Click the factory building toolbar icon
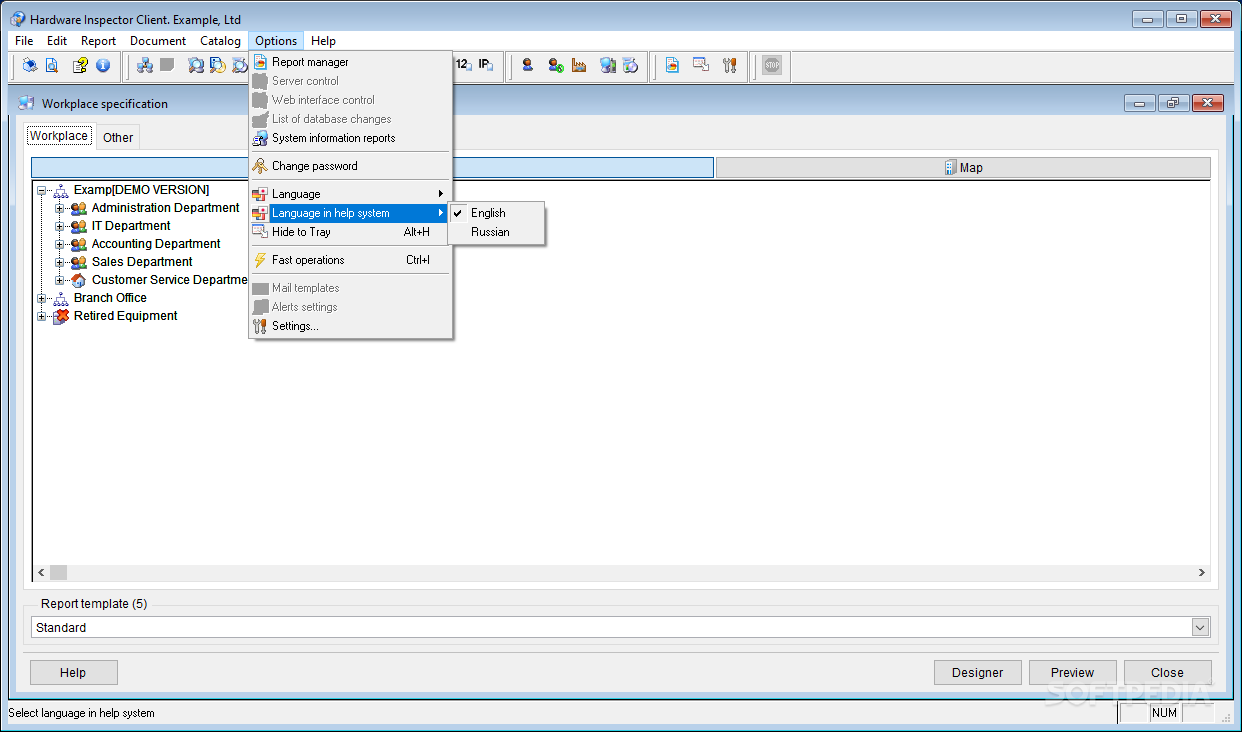 tap(579, 66)
